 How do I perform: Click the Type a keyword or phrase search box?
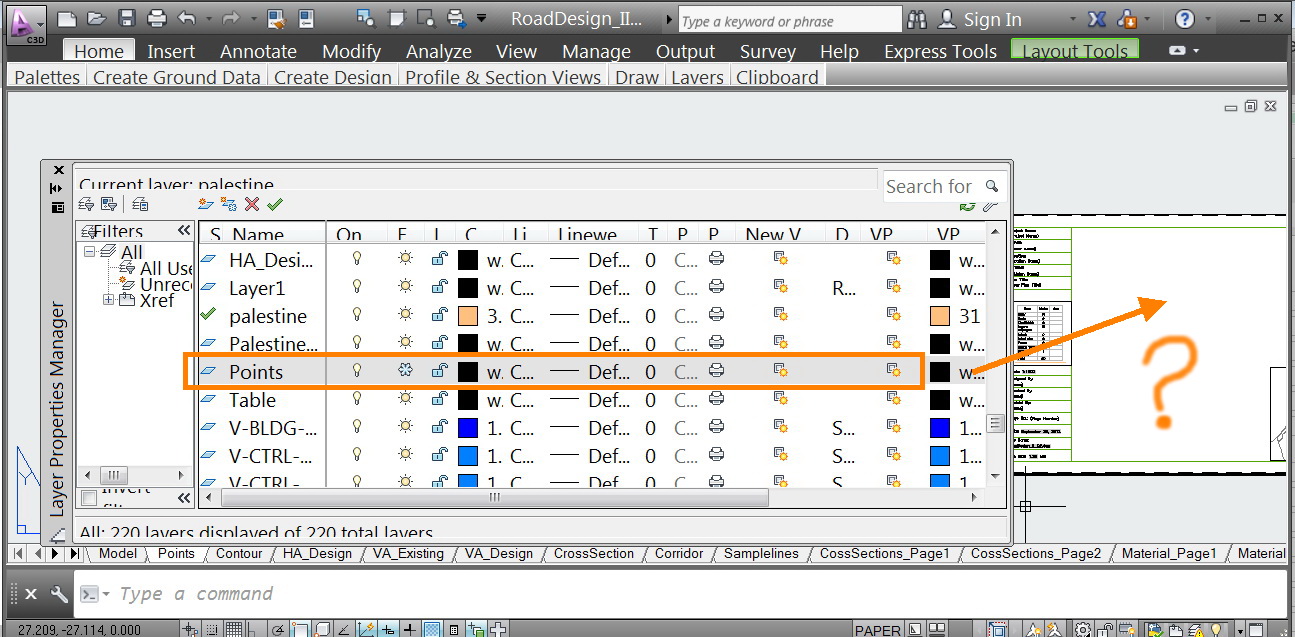click(789, 20)
